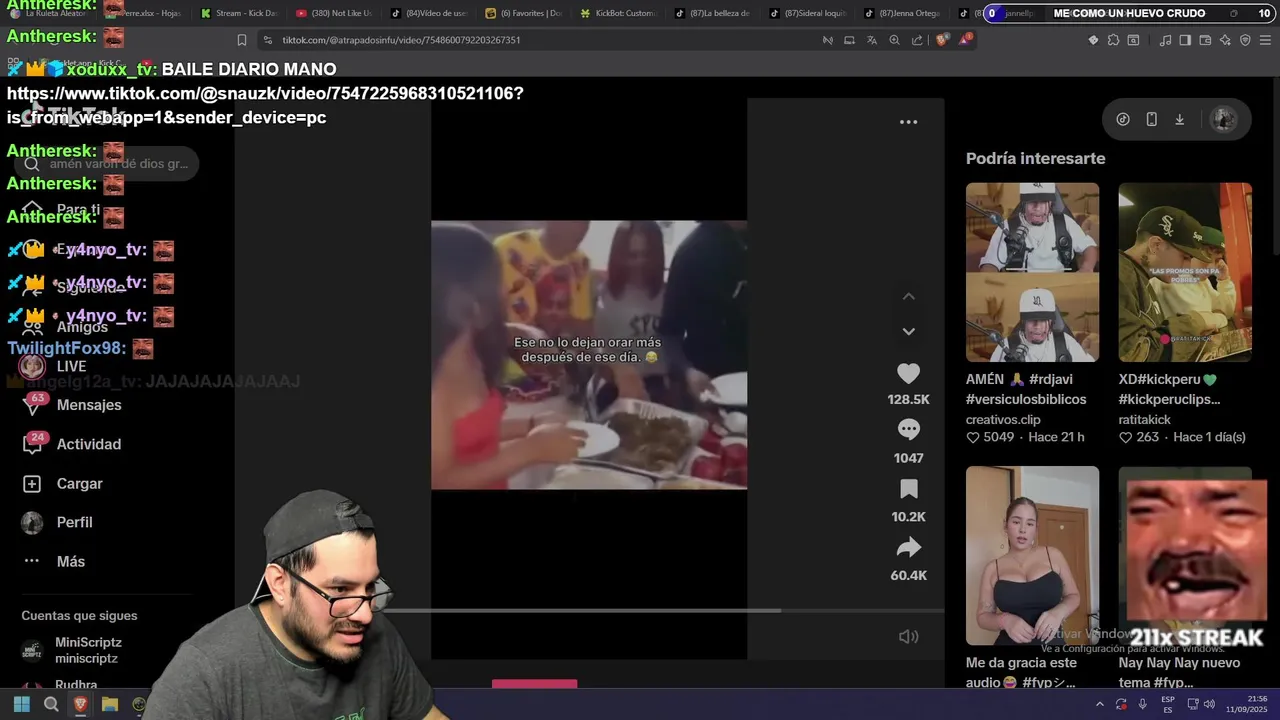Open Brave Rewards triangle icon
The width and height of the screenshot is (1280, 720).
point(965,40)
